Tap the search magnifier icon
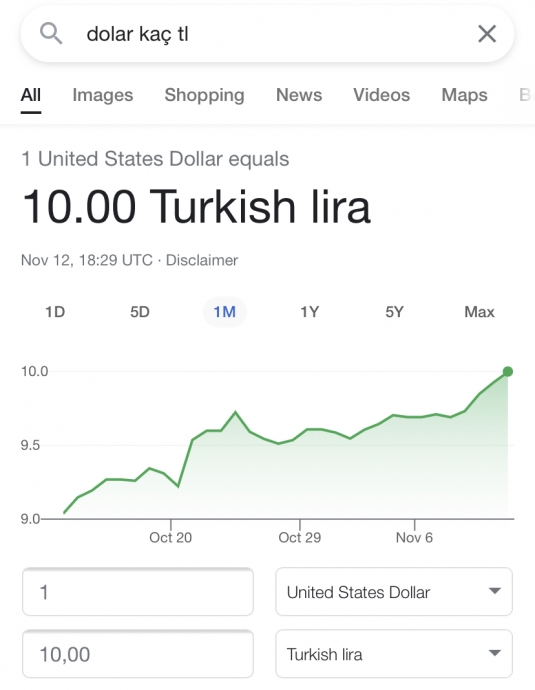535x690 pixels. click(x=51, y=34)
